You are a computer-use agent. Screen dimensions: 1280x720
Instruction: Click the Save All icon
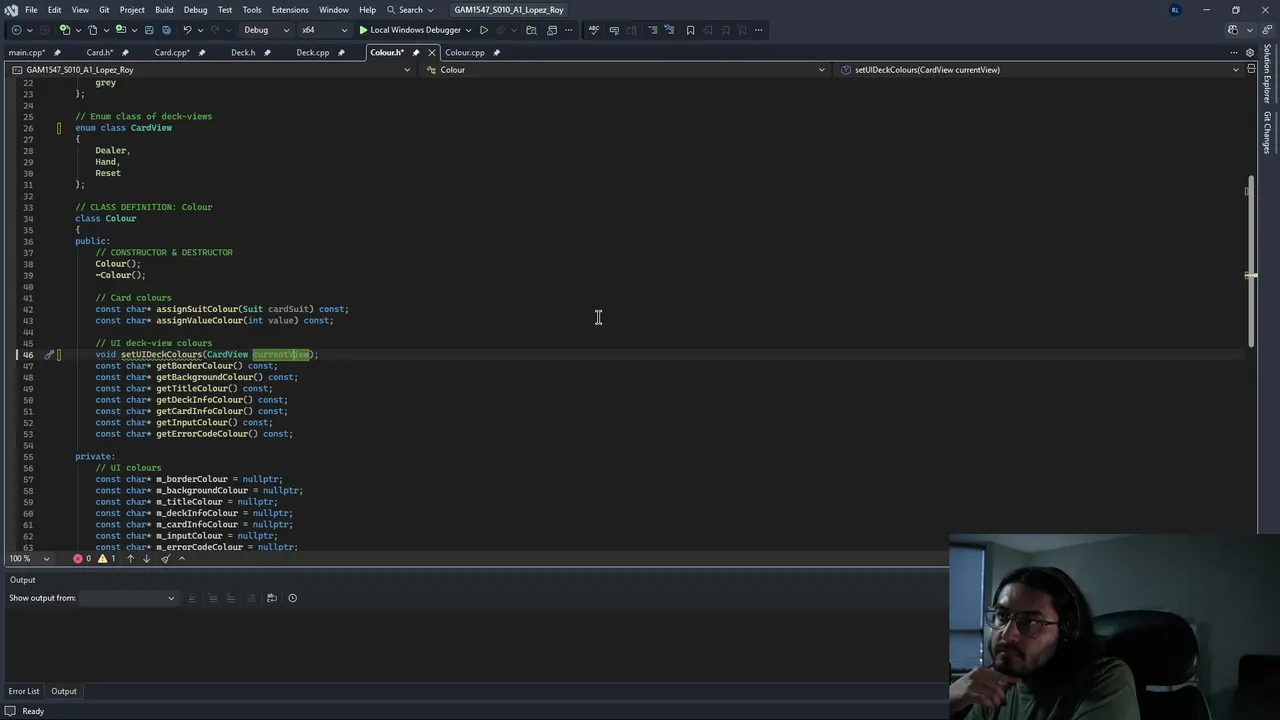pos(166,30)
